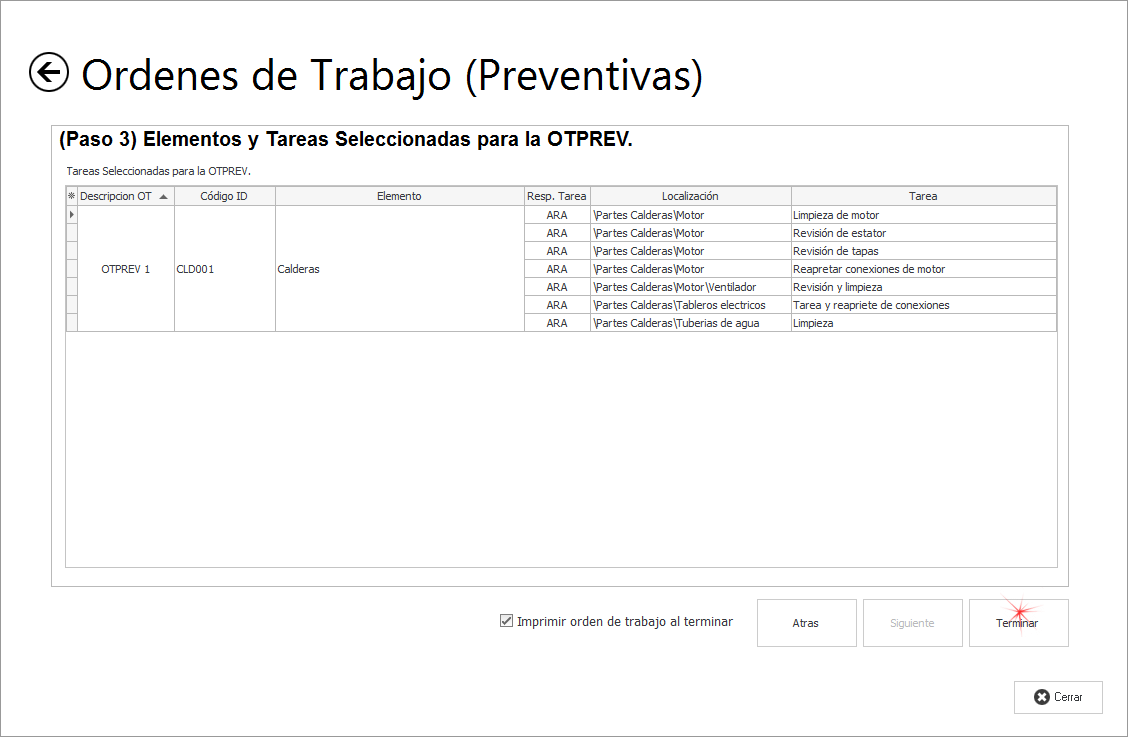1128x737 pixels.
Task: Click the current row indicator arrow
Action: pyautogui.click(x=71, y=215)
